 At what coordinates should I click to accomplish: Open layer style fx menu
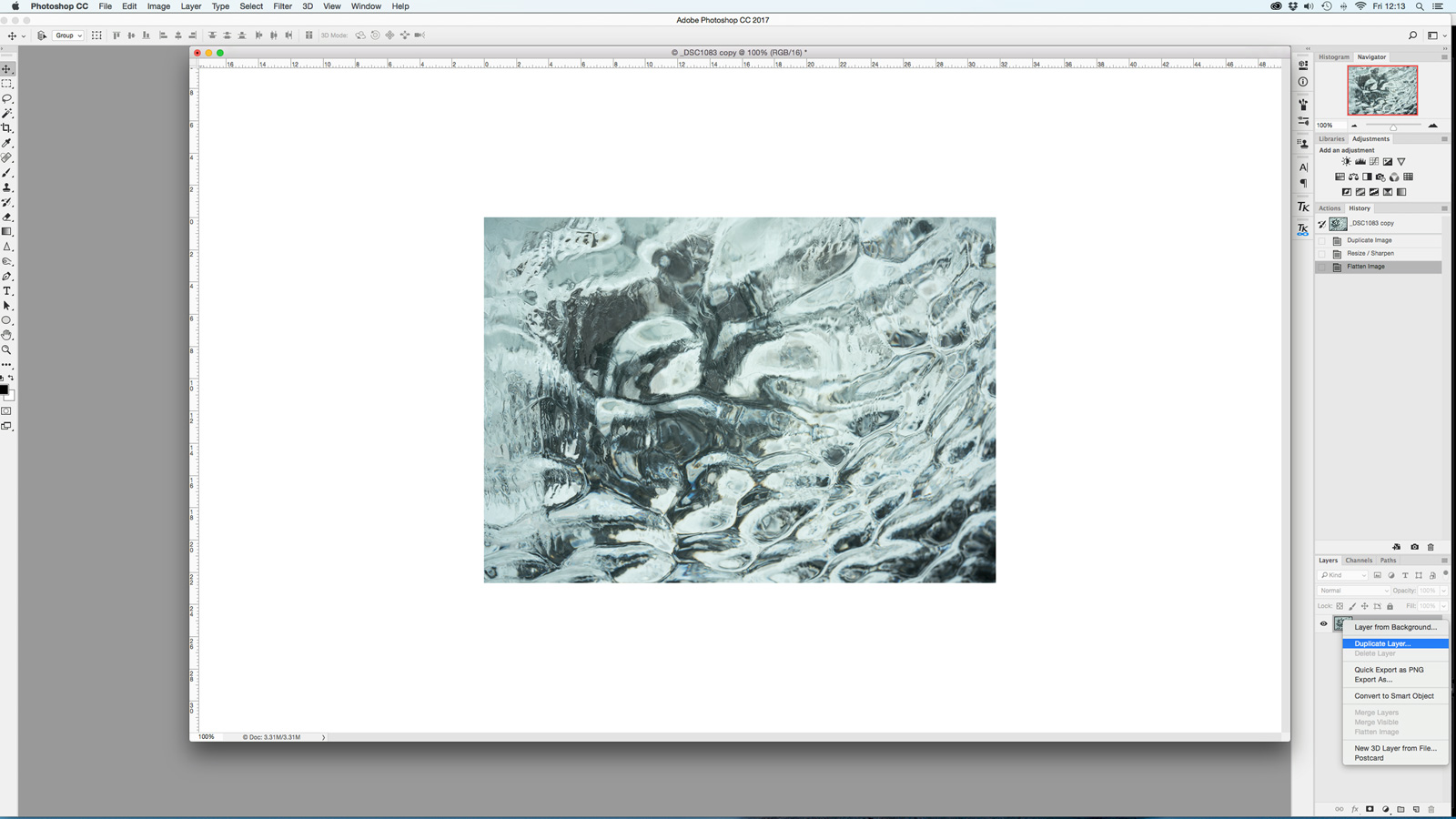1354,809
